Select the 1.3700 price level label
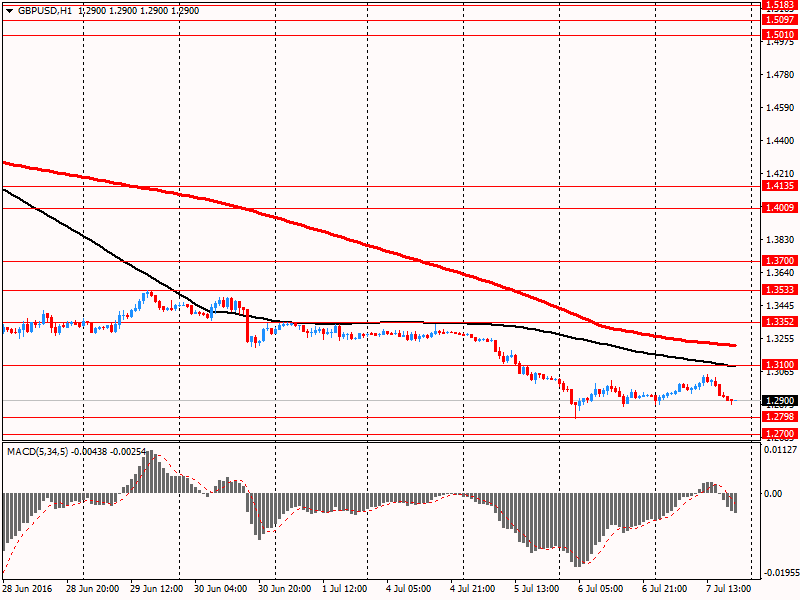Screen dimensions: 800x600 click(778, 261)
